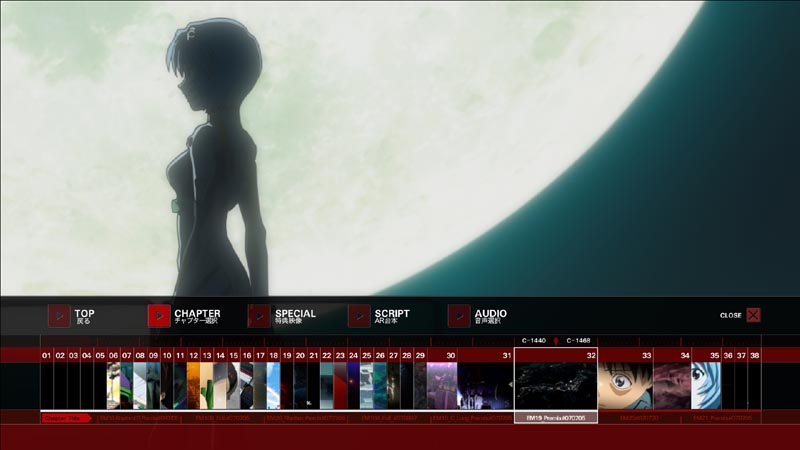The image size is (800, 450).
Task: Select chapter 32 thumbnail
Action: [x=556, y=385]
